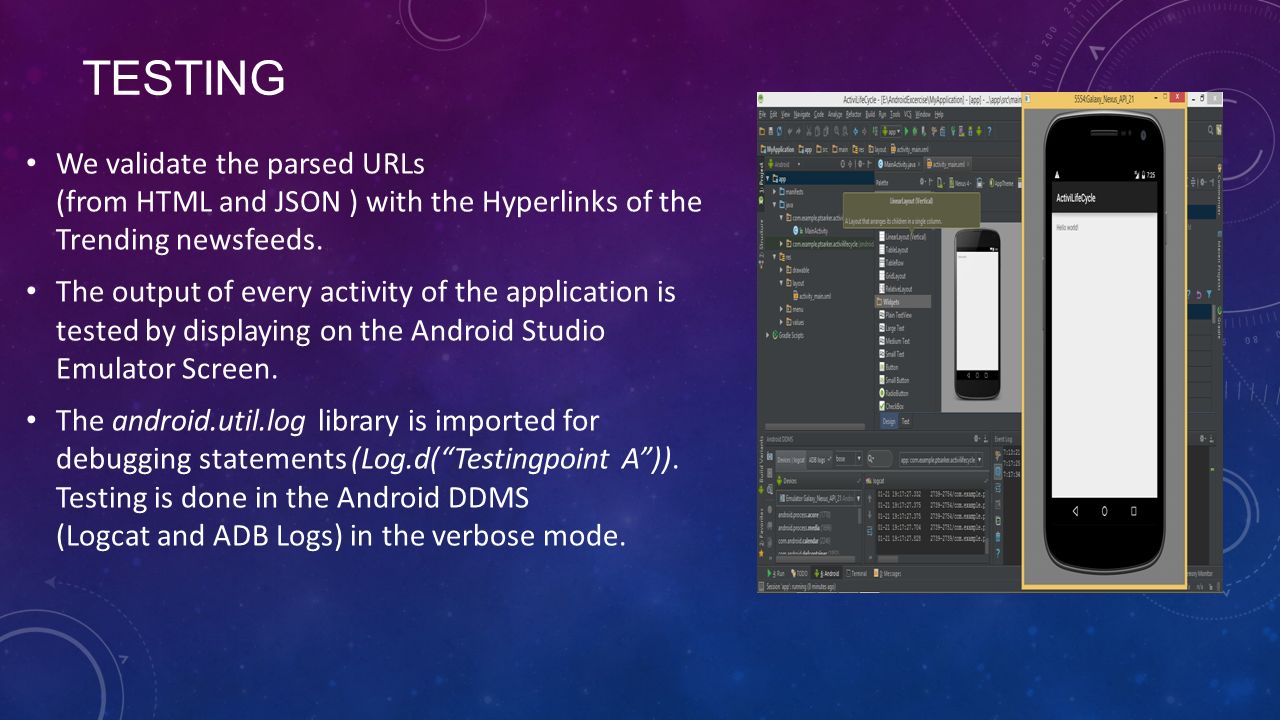
Task: Switch to the MainActivity.java editor tab
Action: pyautogui.click(x=900, y=164)
